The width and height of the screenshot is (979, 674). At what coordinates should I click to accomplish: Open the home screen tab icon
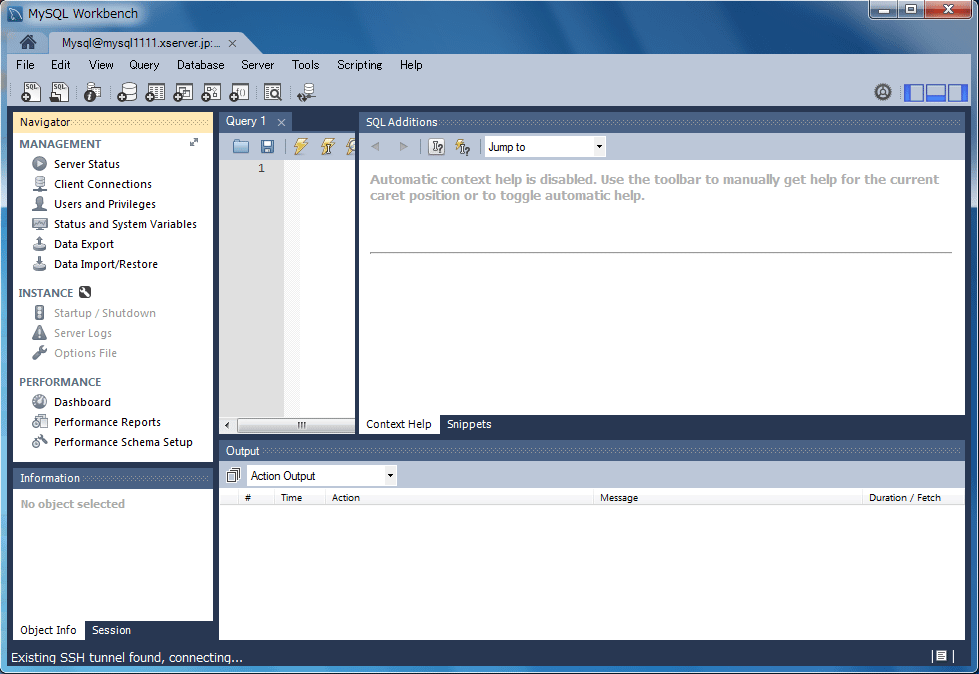pos(27,42)
